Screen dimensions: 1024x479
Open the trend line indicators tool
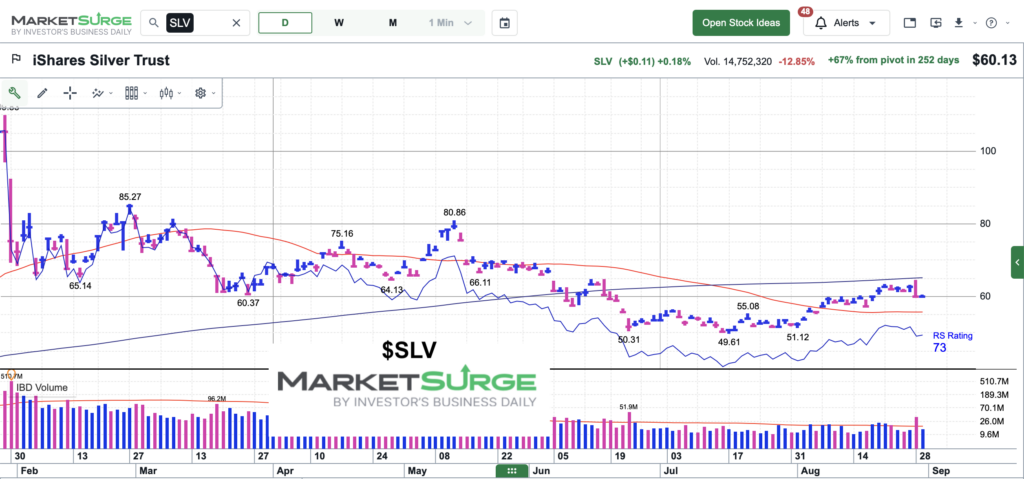click(98, 93)
